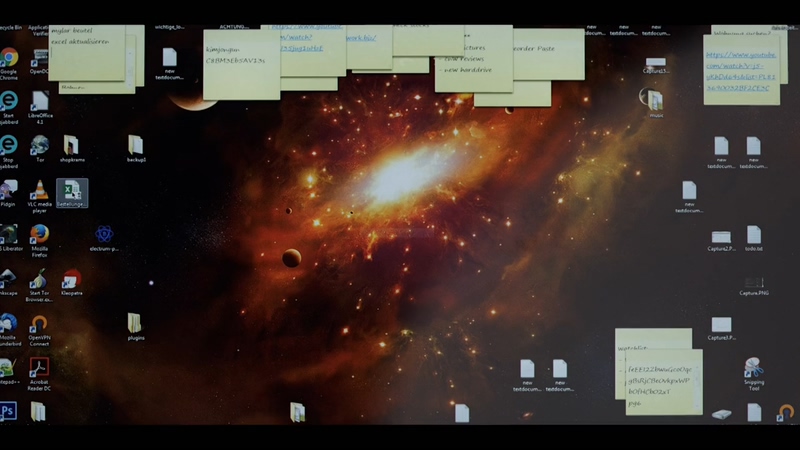The image size is (800, 450).
Task: Select the Capture2.P image file
Action: click(x=721, y=241)
